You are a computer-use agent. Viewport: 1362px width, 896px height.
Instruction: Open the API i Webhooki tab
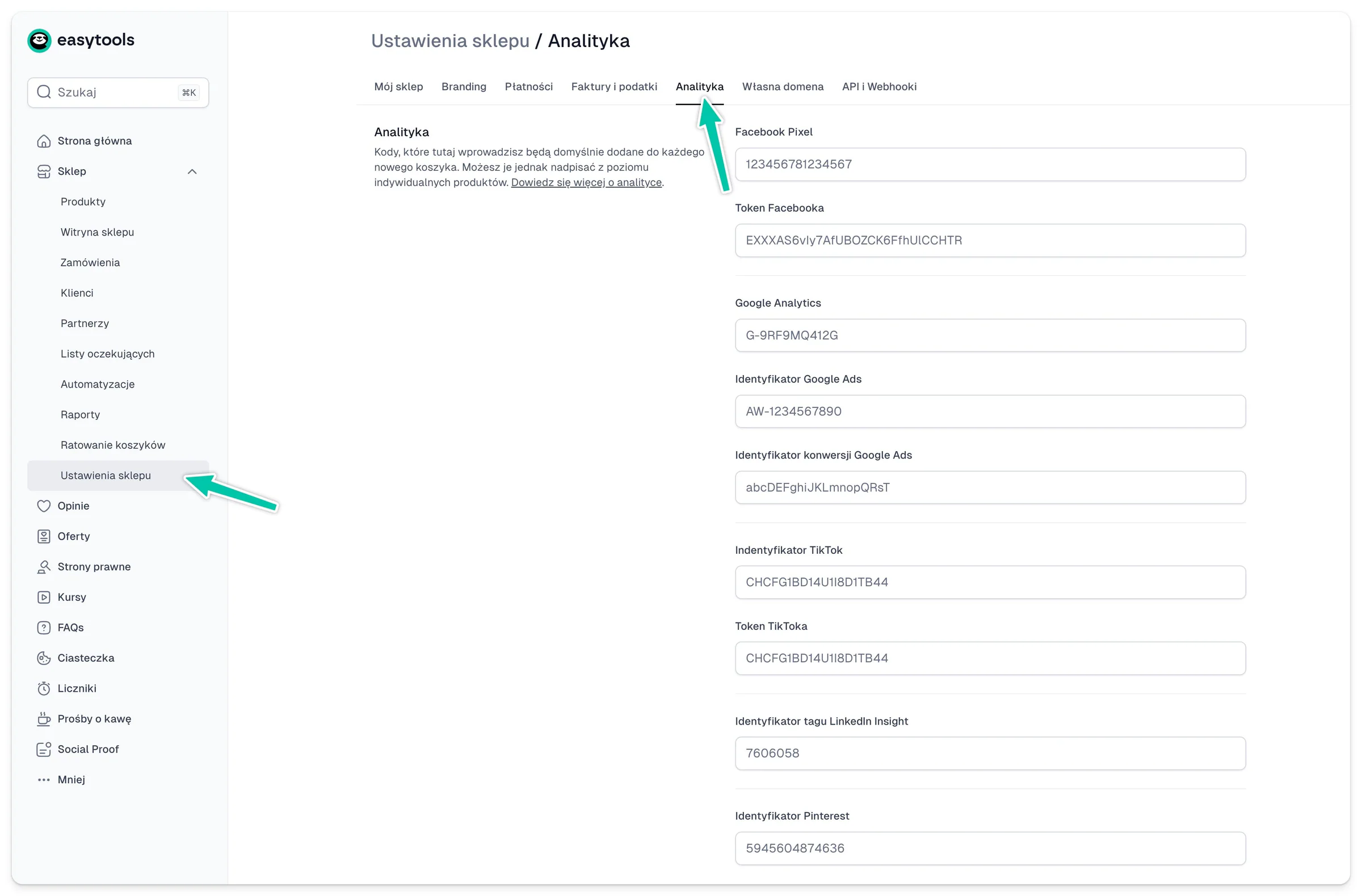pyautogui.click(x=878, y=86)
